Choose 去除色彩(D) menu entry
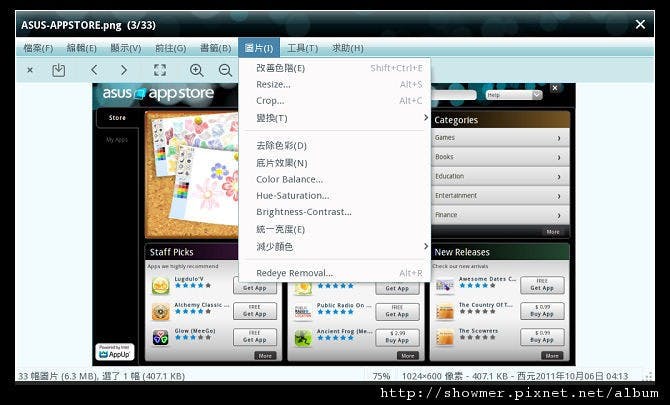 335,145
